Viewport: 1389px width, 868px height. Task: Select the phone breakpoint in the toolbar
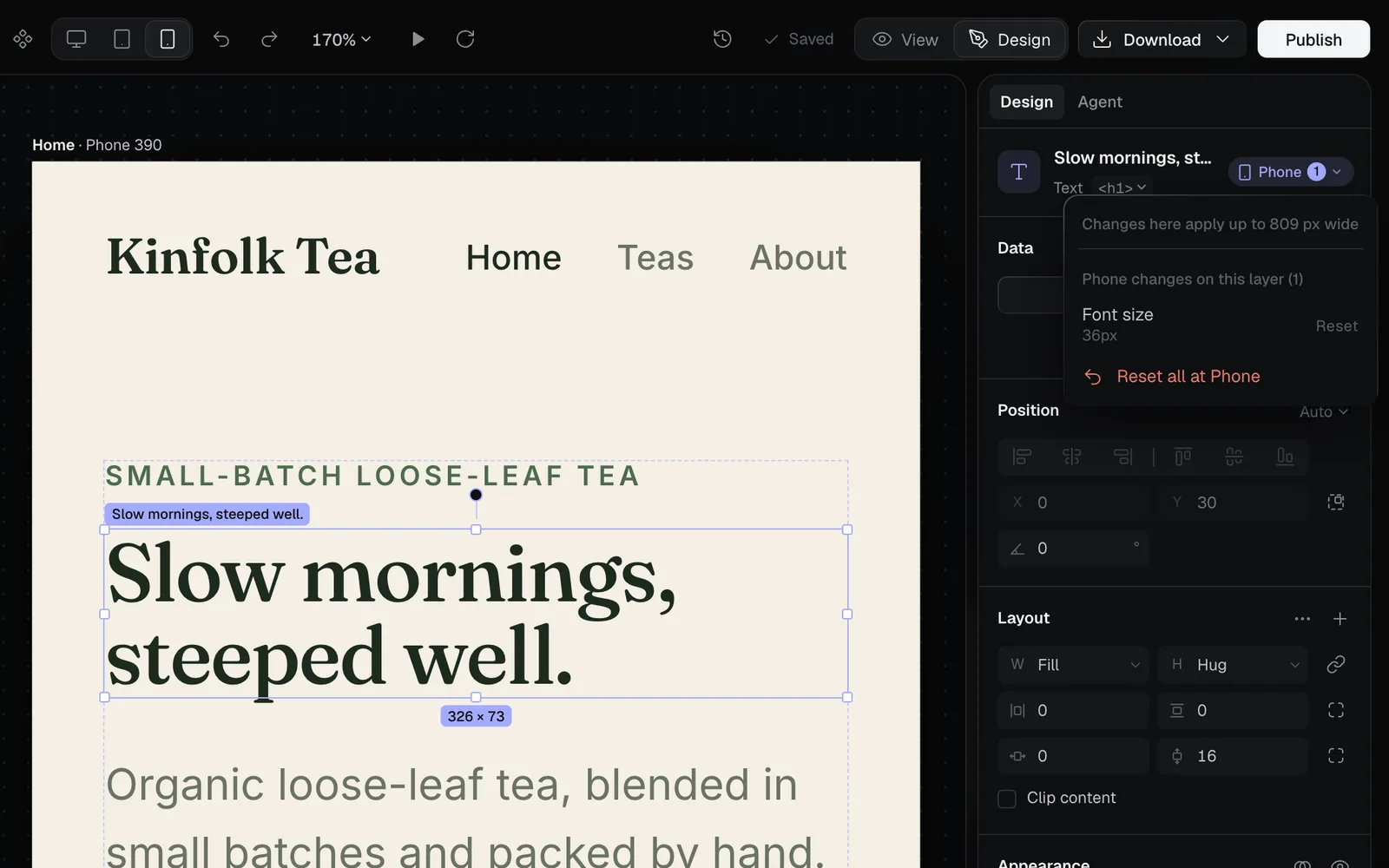[168, 39]
